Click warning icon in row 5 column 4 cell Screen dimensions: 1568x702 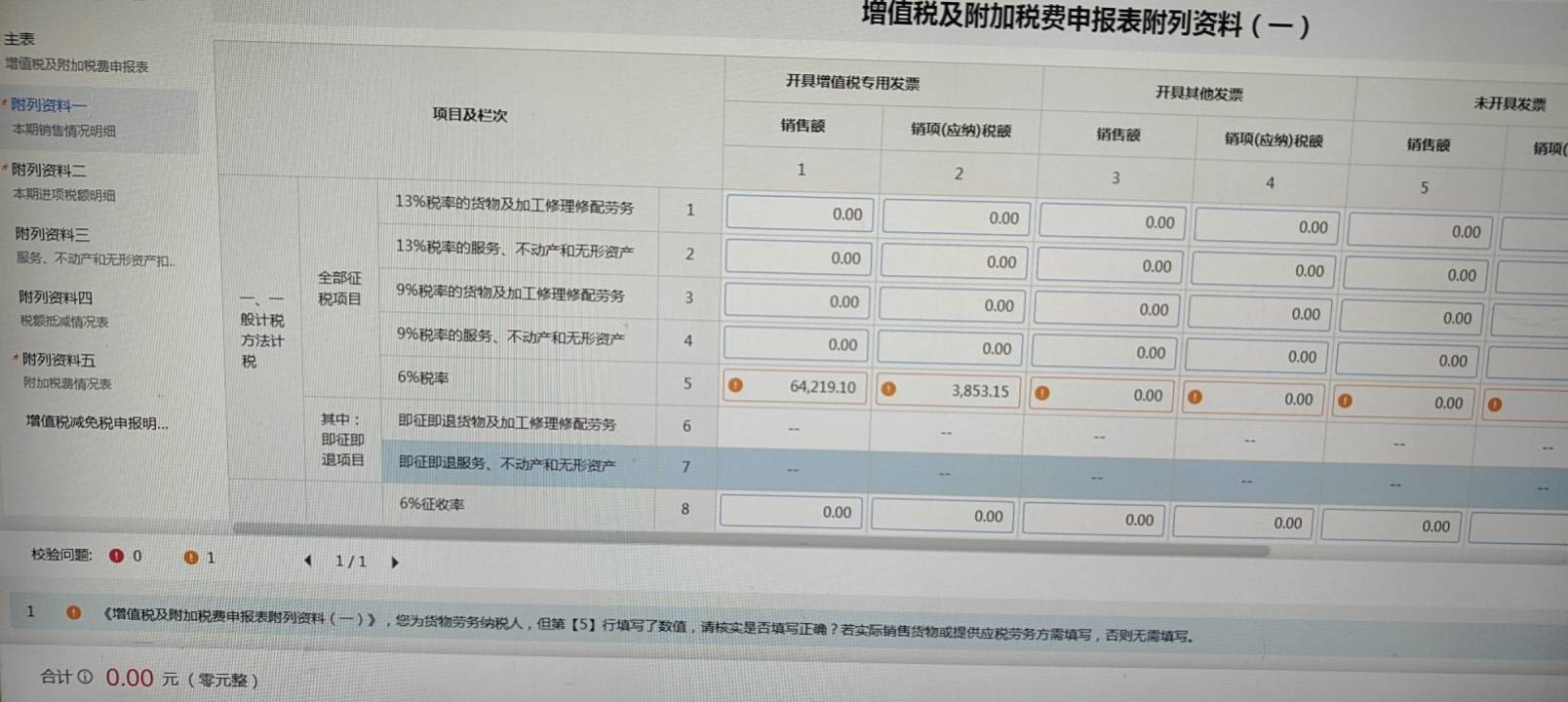pos(1195,397)
